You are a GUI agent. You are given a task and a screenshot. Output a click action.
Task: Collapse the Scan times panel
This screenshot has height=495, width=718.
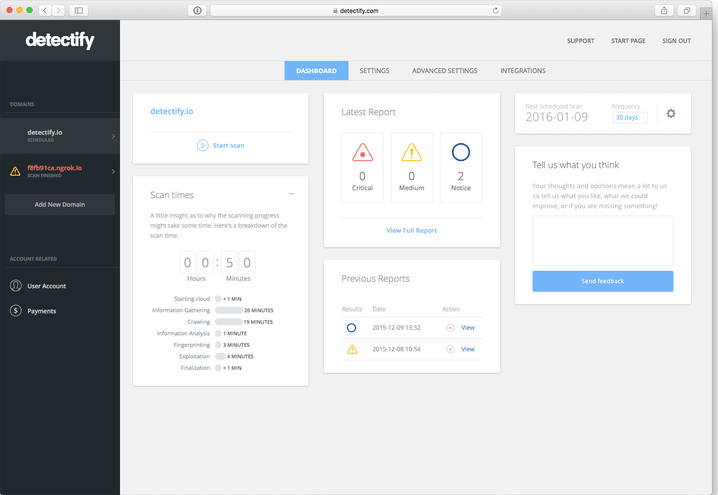(x=291, y=194)
